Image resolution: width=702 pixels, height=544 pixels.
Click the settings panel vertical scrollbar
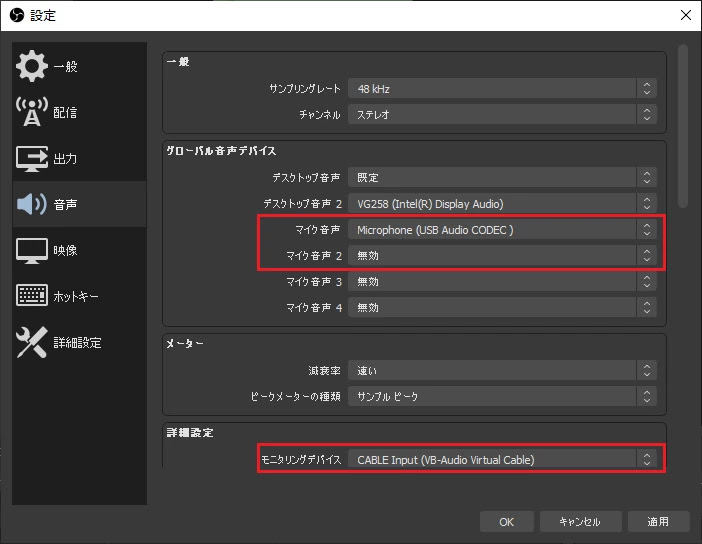point(683,126)
